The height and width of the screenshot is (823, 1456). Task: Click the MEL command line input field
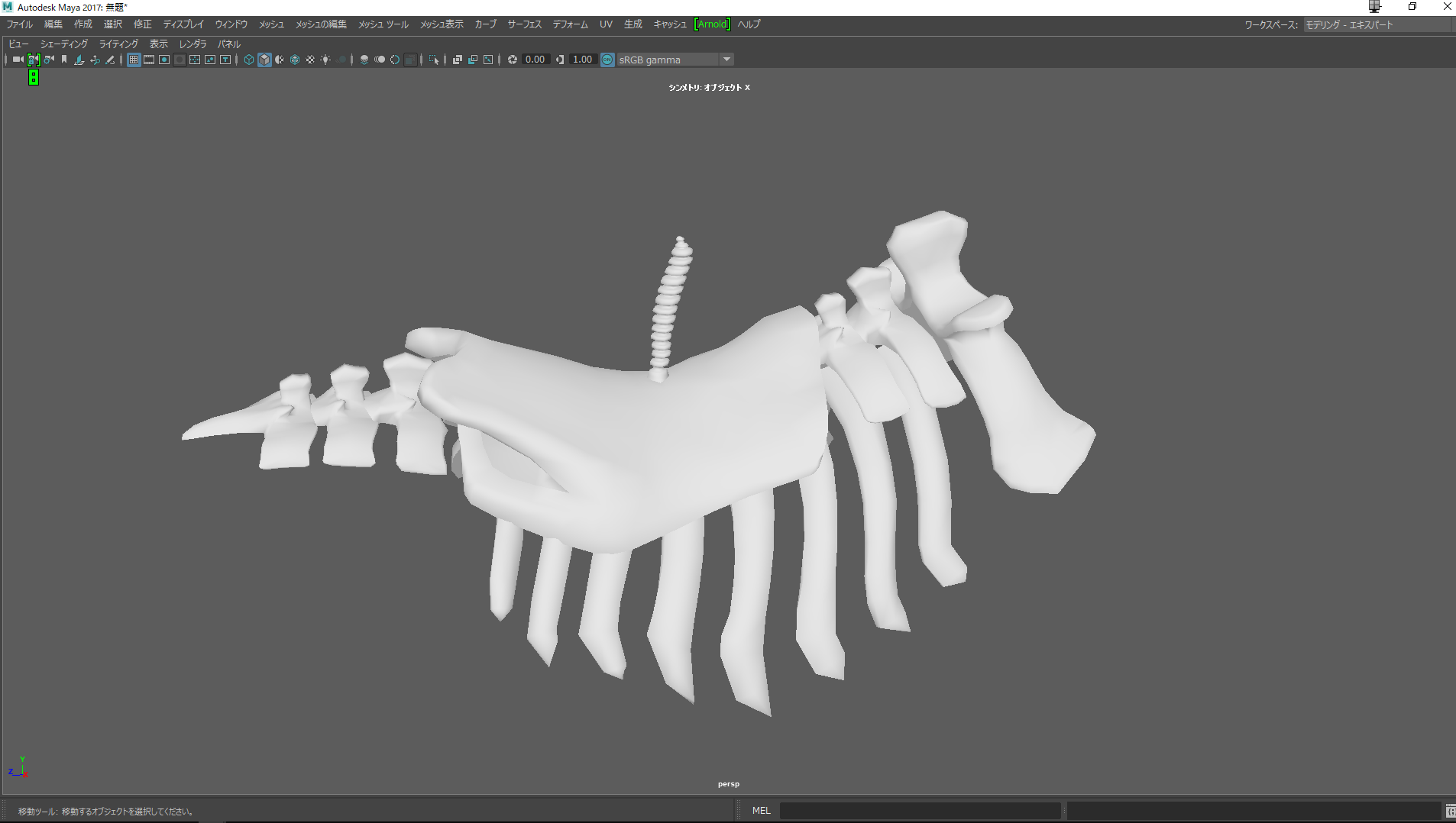pyautogui.click(x=920, y=811)
